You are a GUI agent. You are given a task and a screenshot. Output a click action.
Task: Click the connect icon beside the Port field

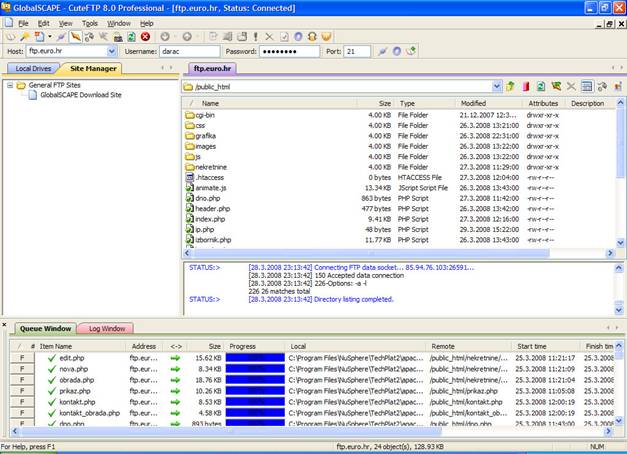[381, 51]
